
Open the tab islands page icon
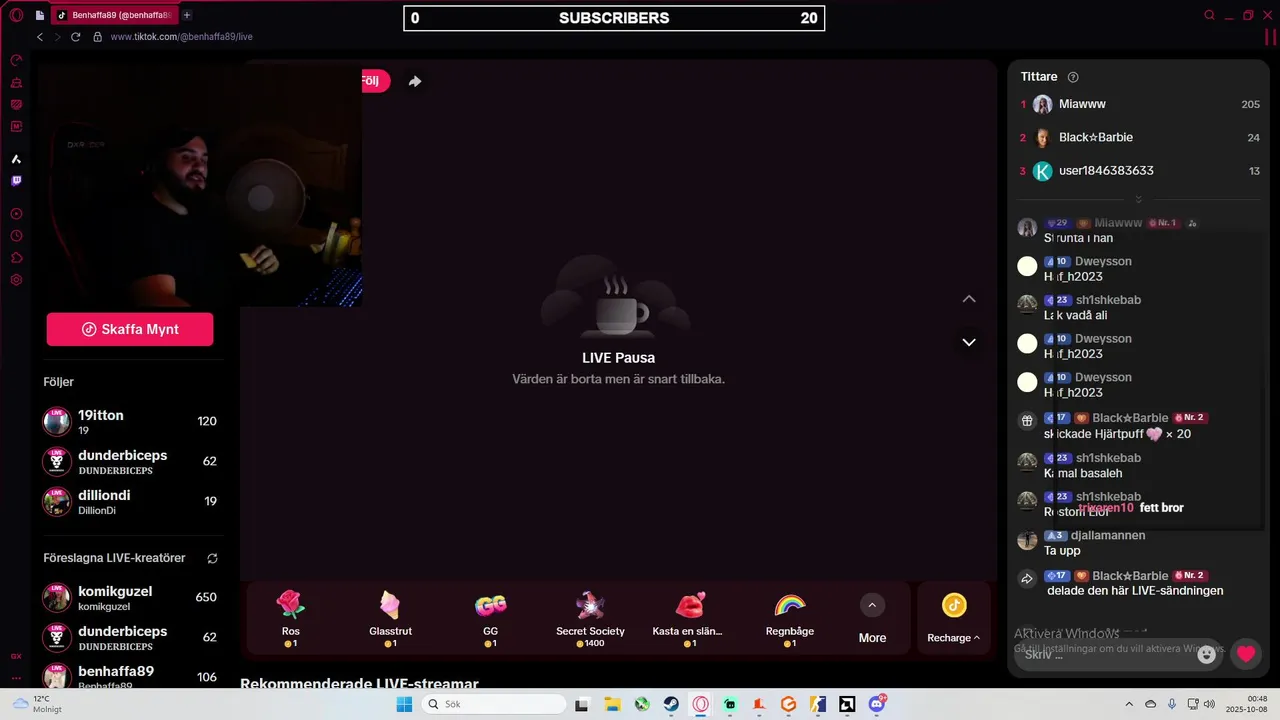point(39,15)
